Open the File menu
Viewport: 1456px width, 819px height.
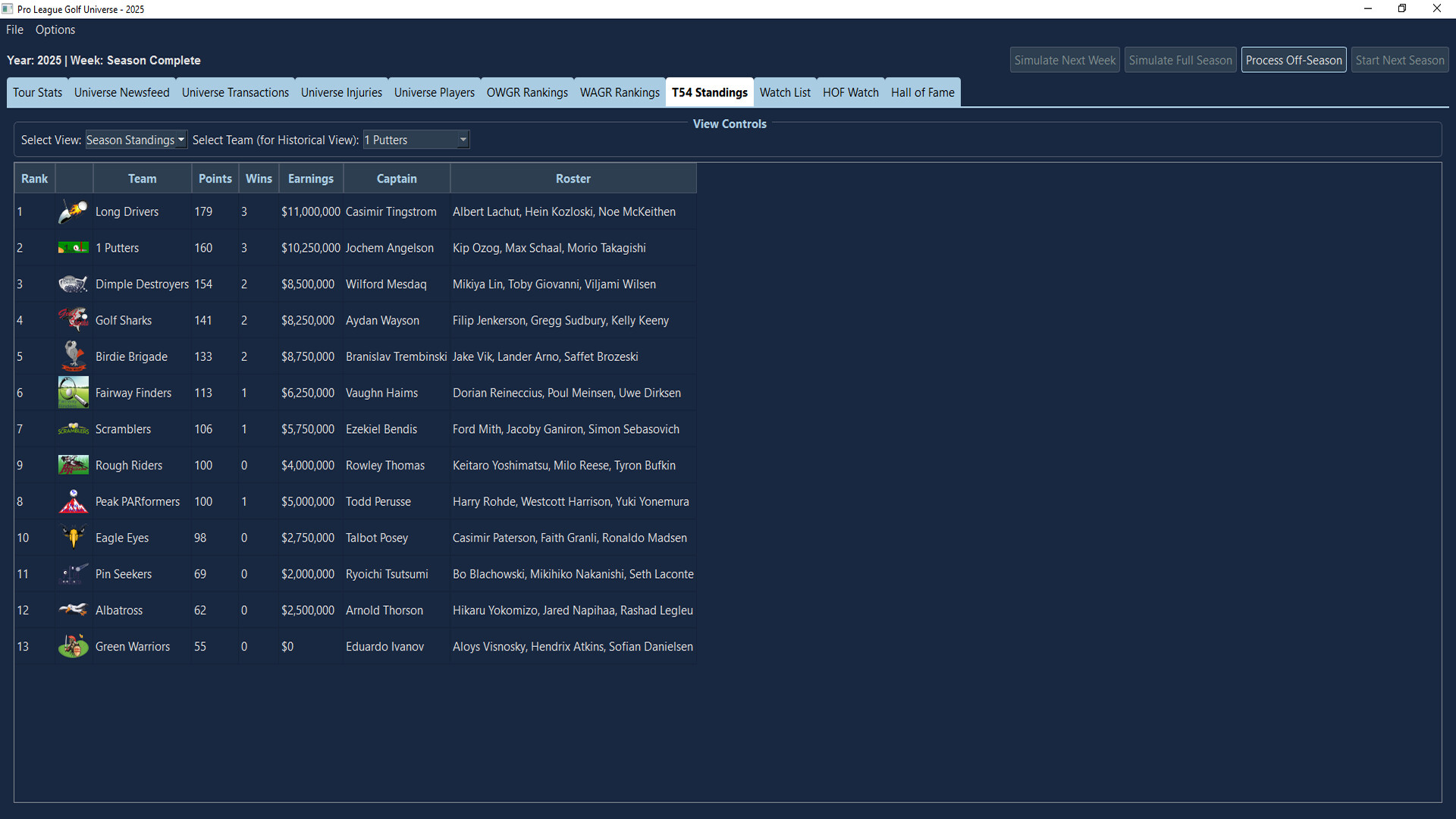[14, 30]
